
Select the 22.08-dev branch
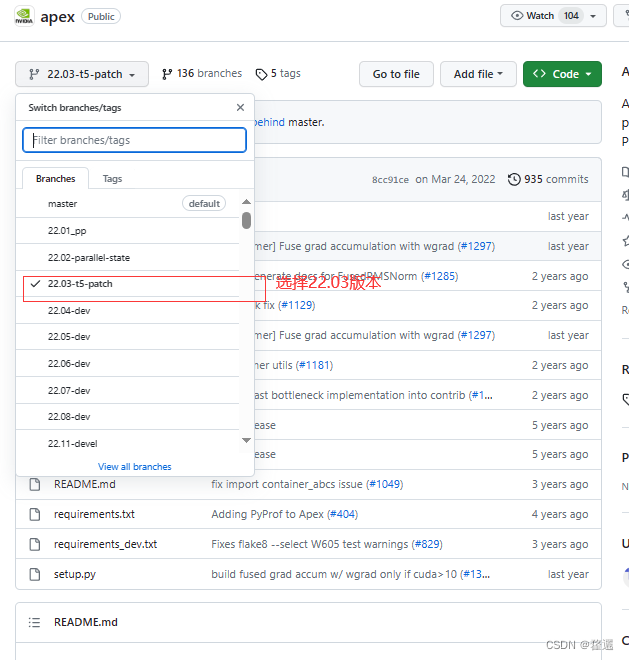click(127, 417)
